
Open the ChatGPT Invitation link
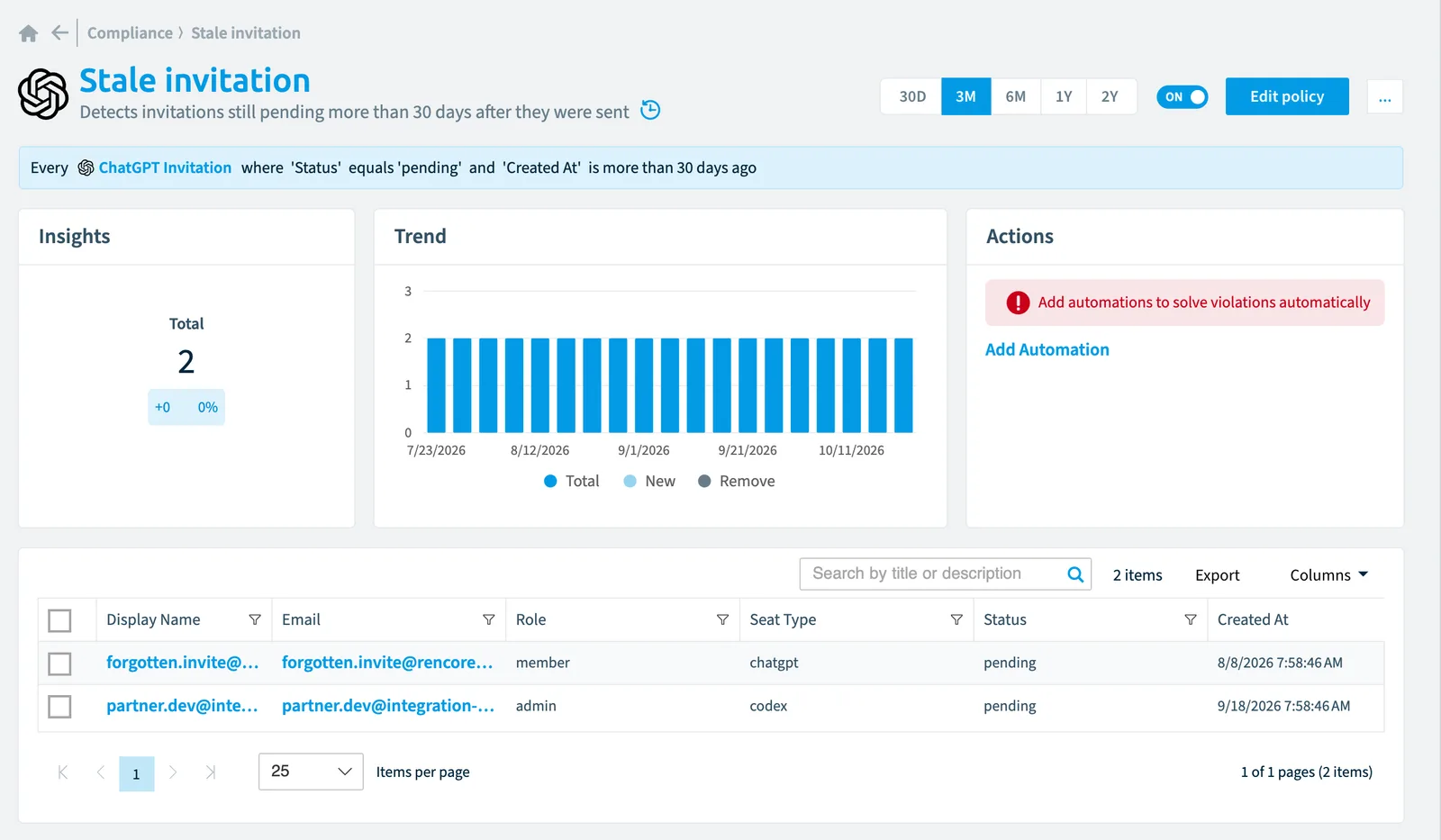(165, 167)
